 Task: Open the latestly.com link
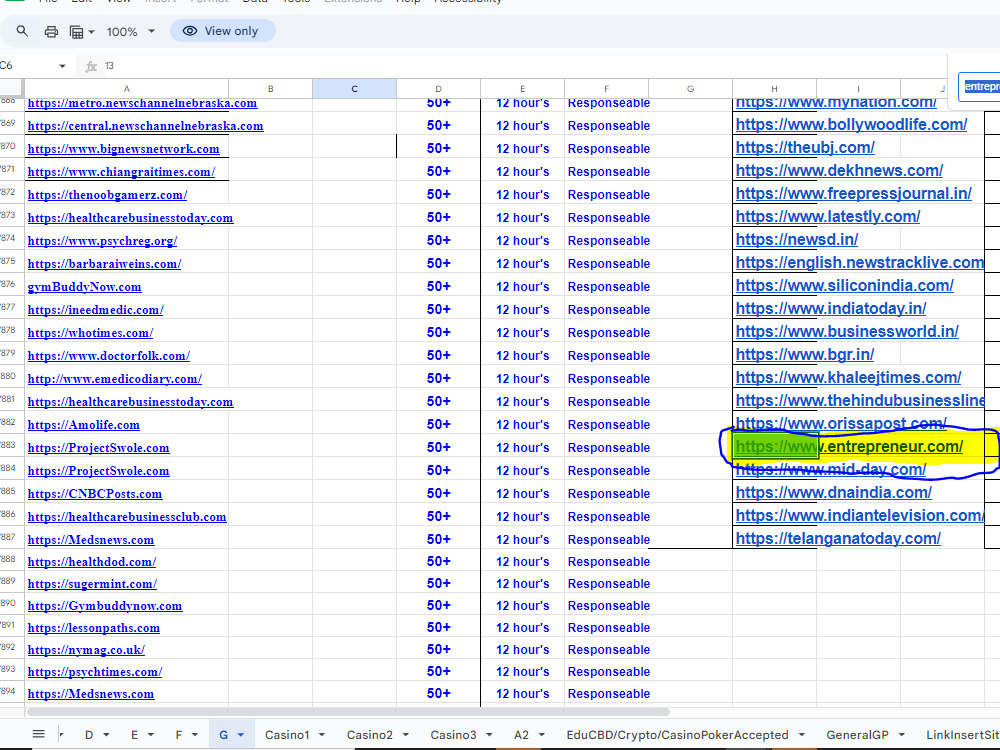(x=828, y=216)
